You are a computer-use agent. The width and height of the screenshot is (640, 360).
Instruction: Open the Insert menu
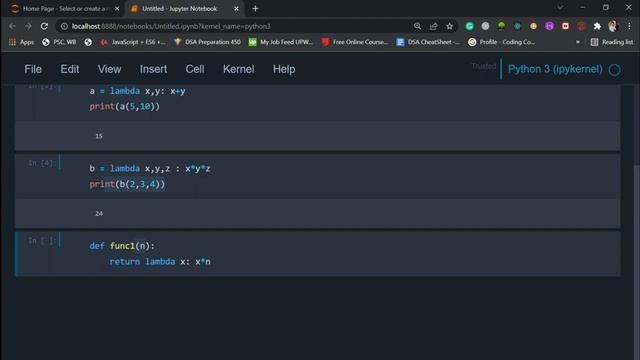pos(153,69)
